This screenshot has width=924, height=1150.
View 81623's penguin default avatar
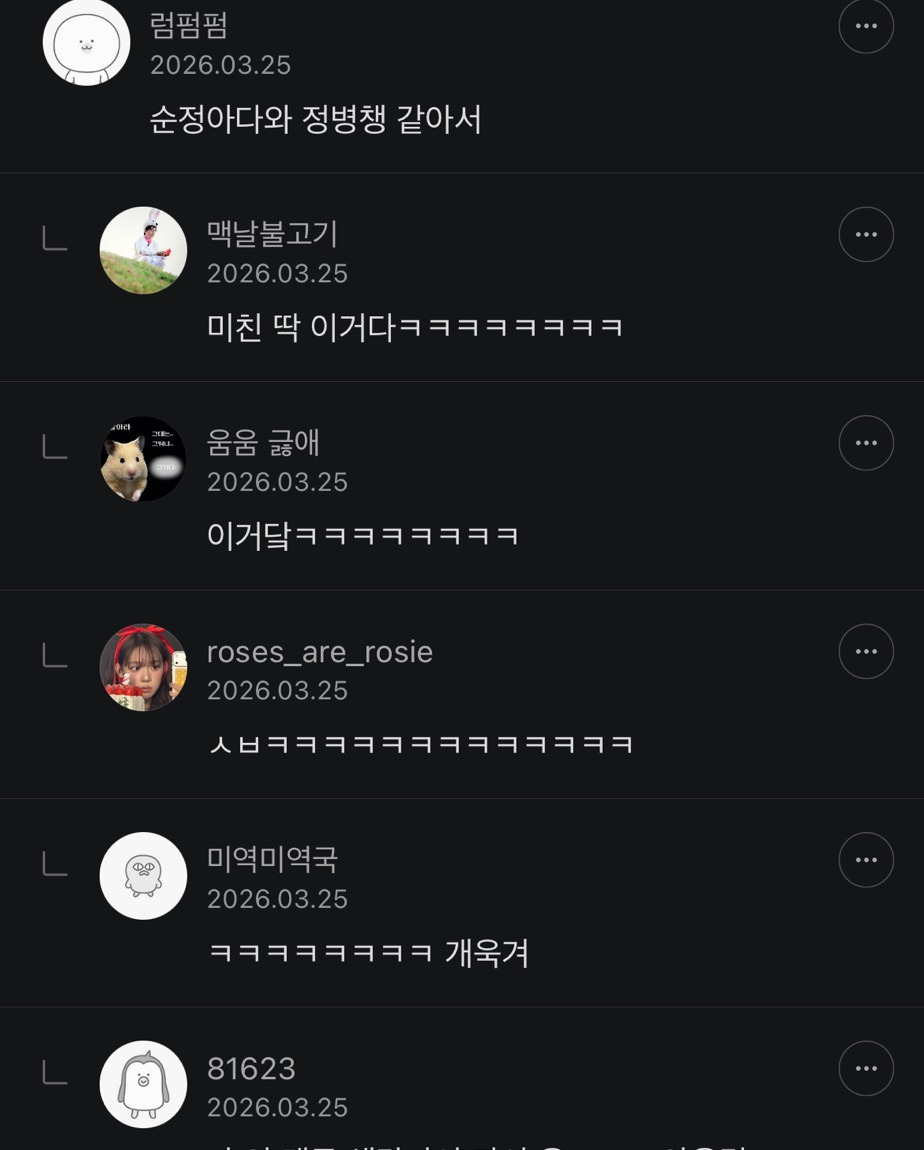pyautogui.click(x=143, y=1084)
